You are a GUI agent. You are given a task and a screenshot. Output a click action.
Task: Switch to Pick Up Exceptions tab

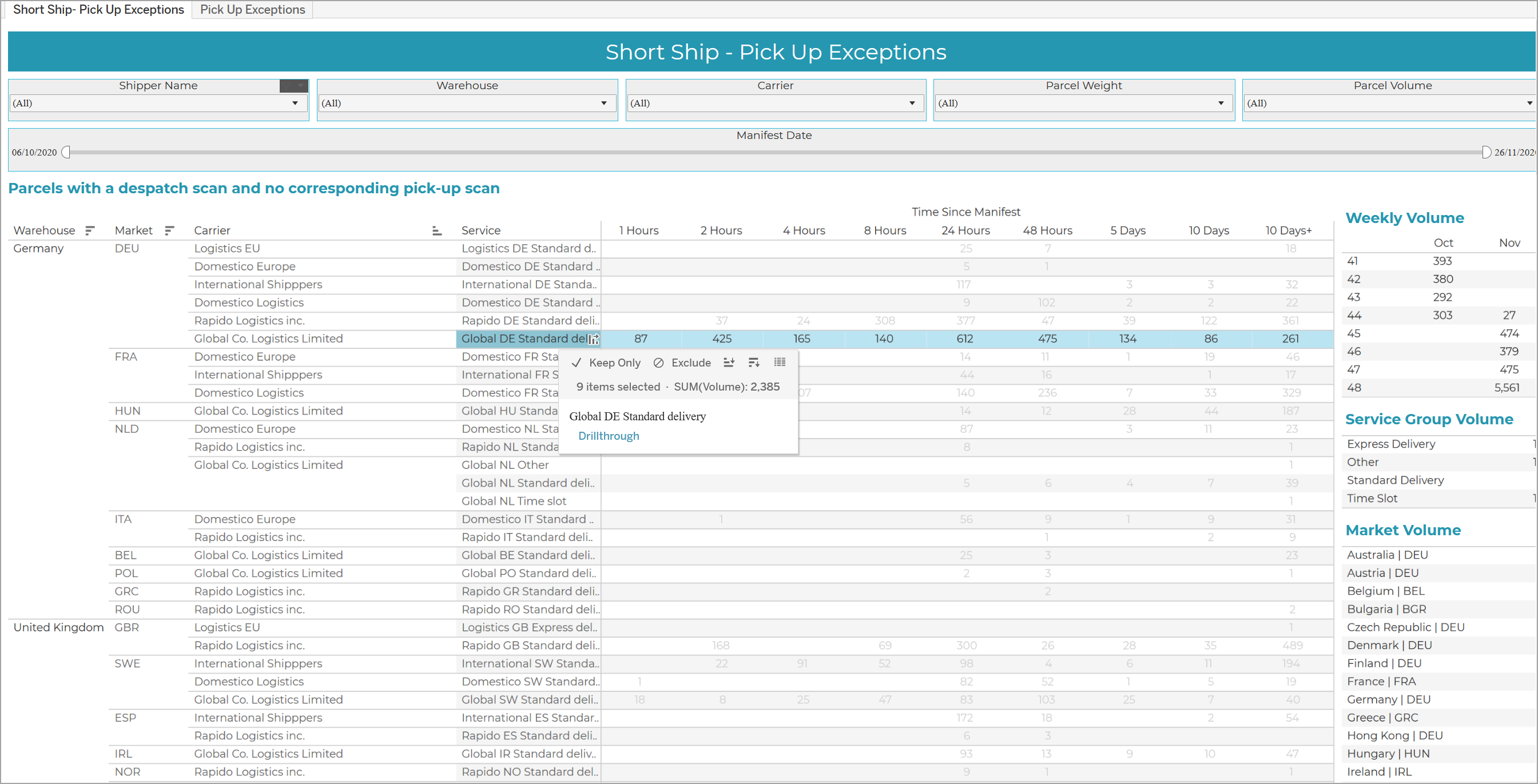pos(253,10)
